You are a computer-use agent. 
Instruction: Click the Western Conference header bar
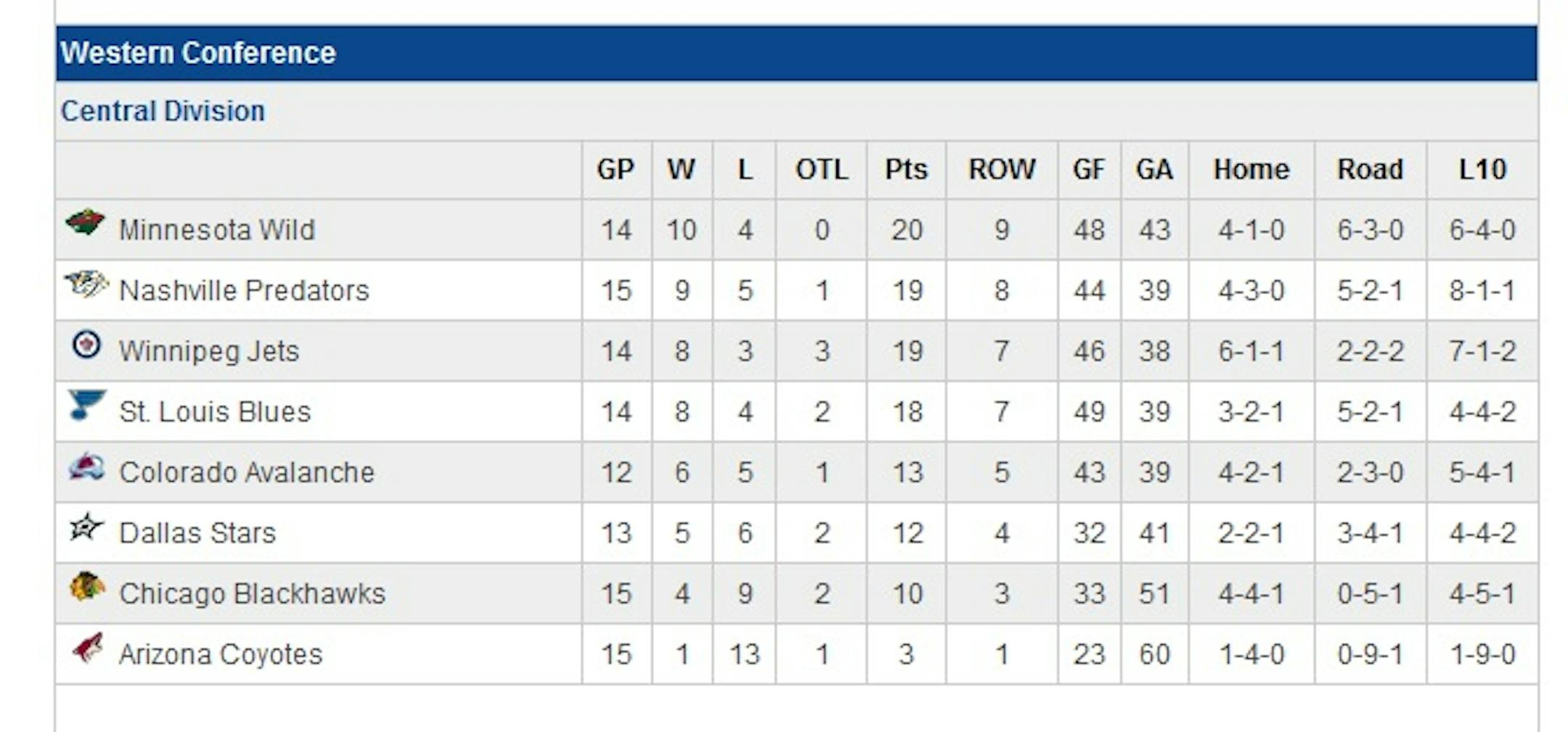pos(796,53)
